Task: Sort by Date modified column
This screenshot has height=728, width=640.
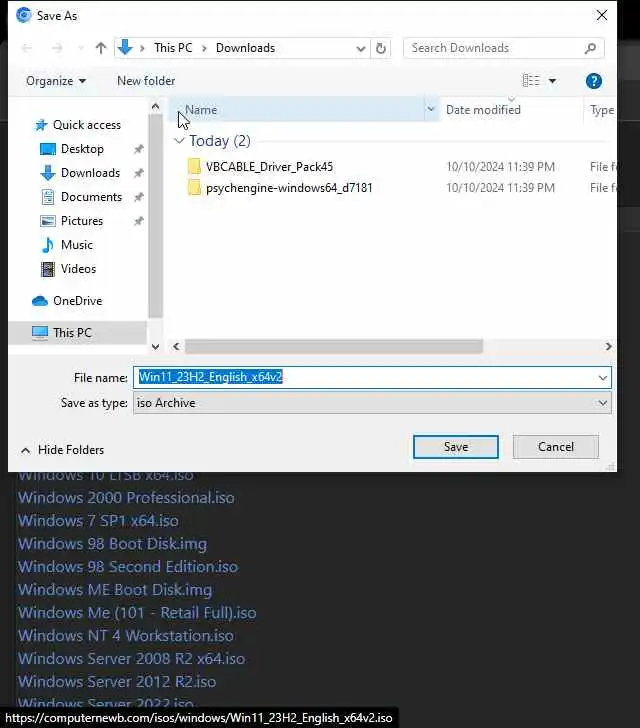Action: 483,110
